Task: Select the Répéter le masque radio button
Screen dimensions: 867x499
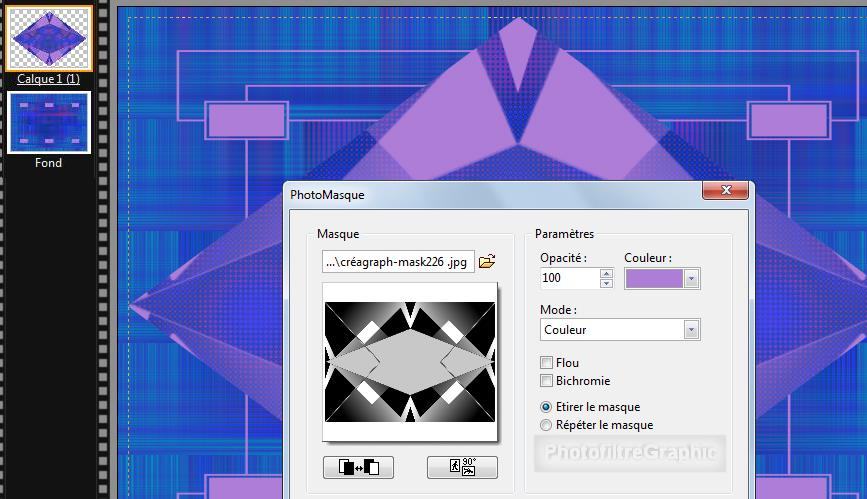Action: [546, 425]
